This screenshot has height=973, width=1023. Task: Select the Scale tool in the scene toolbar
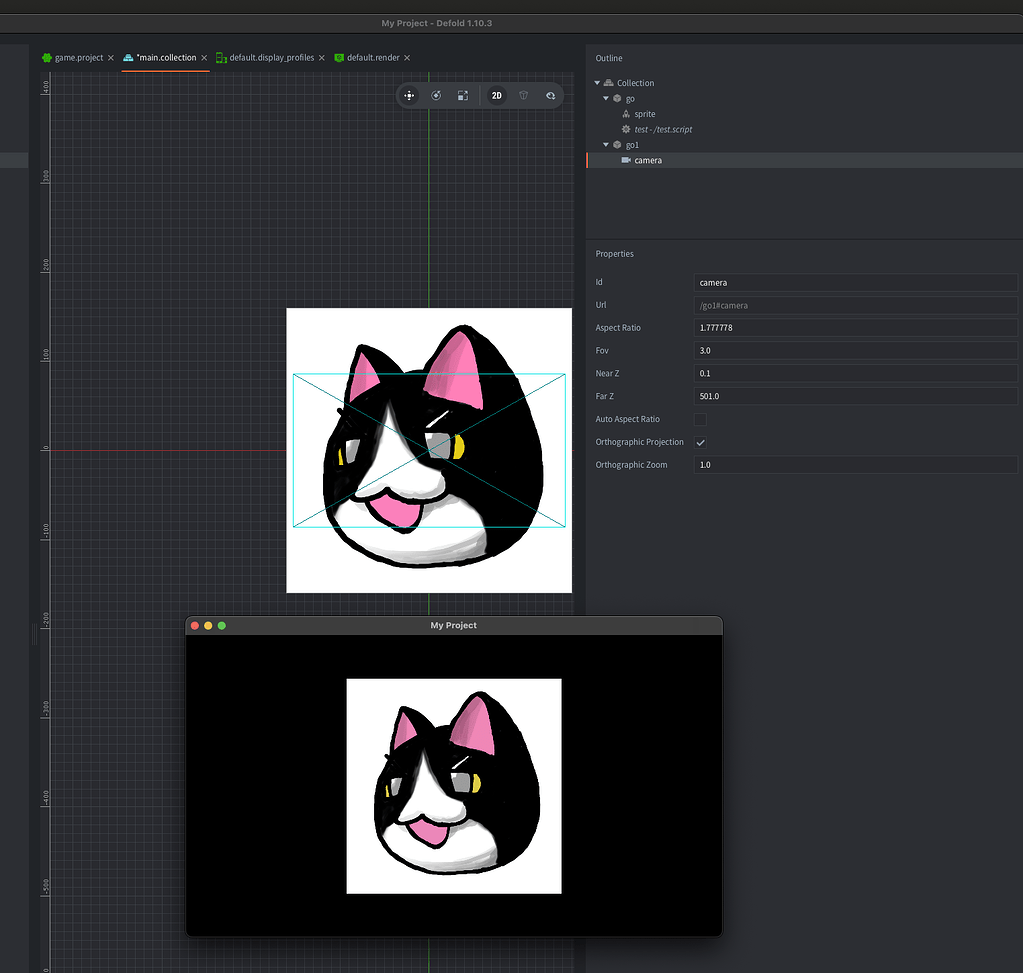tap(462, 95)
